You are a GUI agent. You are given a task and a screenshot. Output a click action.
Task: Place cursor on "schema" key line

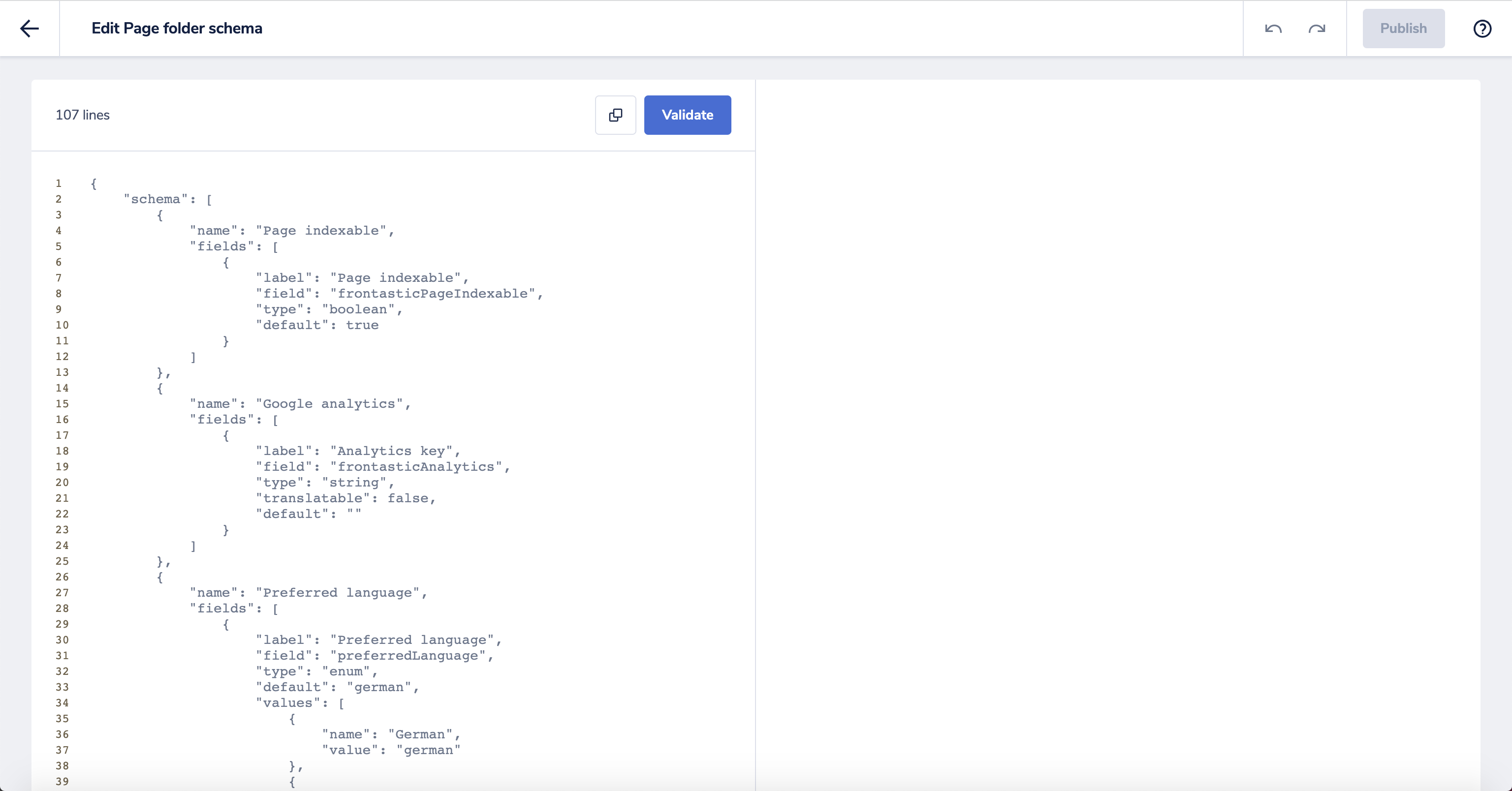point(156,200)
